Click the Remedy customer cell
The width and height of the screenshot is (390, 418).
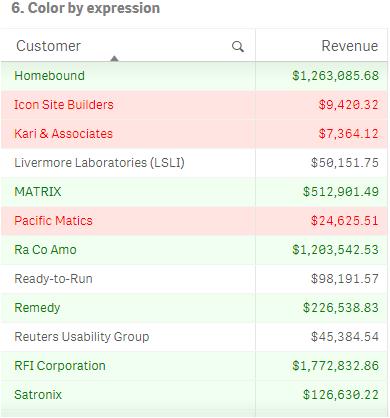[x=128, y=308]
